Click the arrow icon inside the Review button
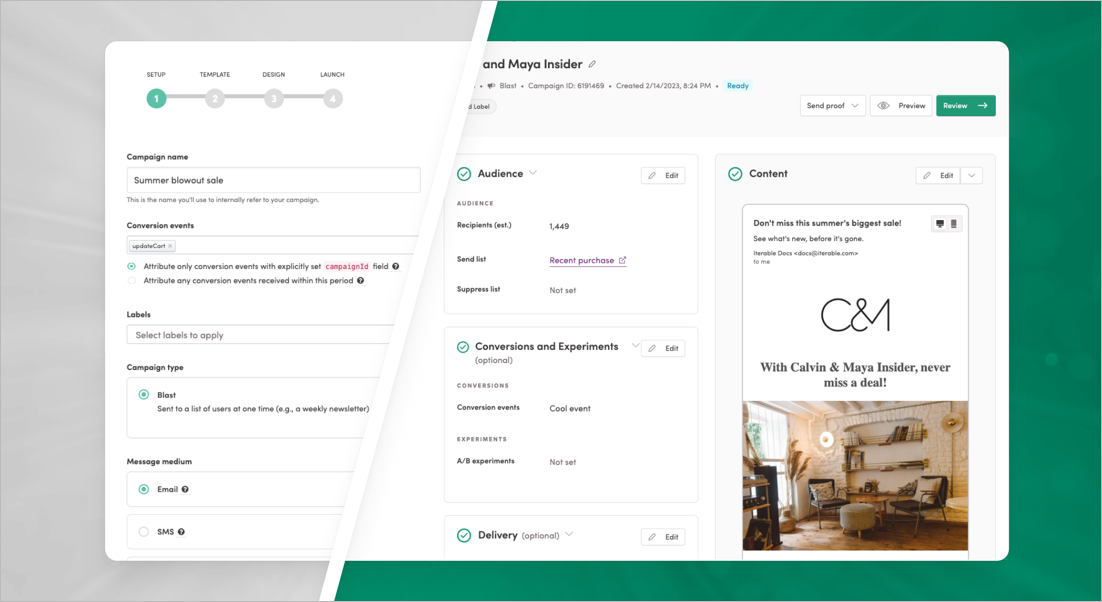The image size is (1102, 602). coord(982,105)
